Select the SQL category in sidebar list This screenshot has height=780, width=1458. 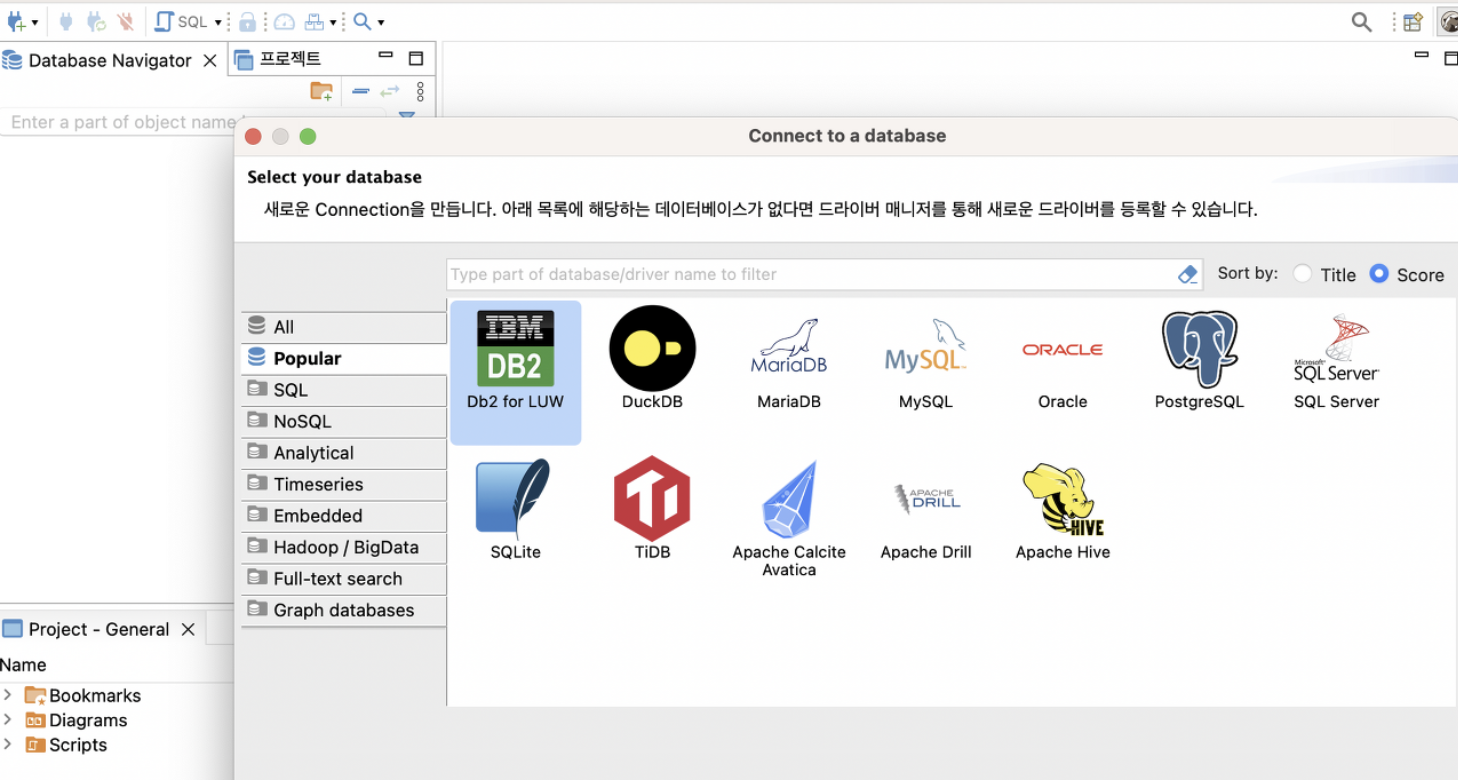[x=344, y=390]
